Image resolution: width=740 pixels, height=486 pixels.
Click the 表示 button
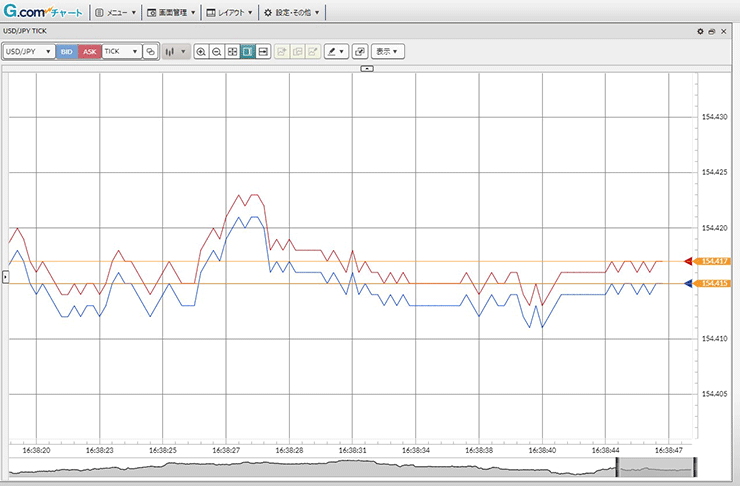click(386, 51)
